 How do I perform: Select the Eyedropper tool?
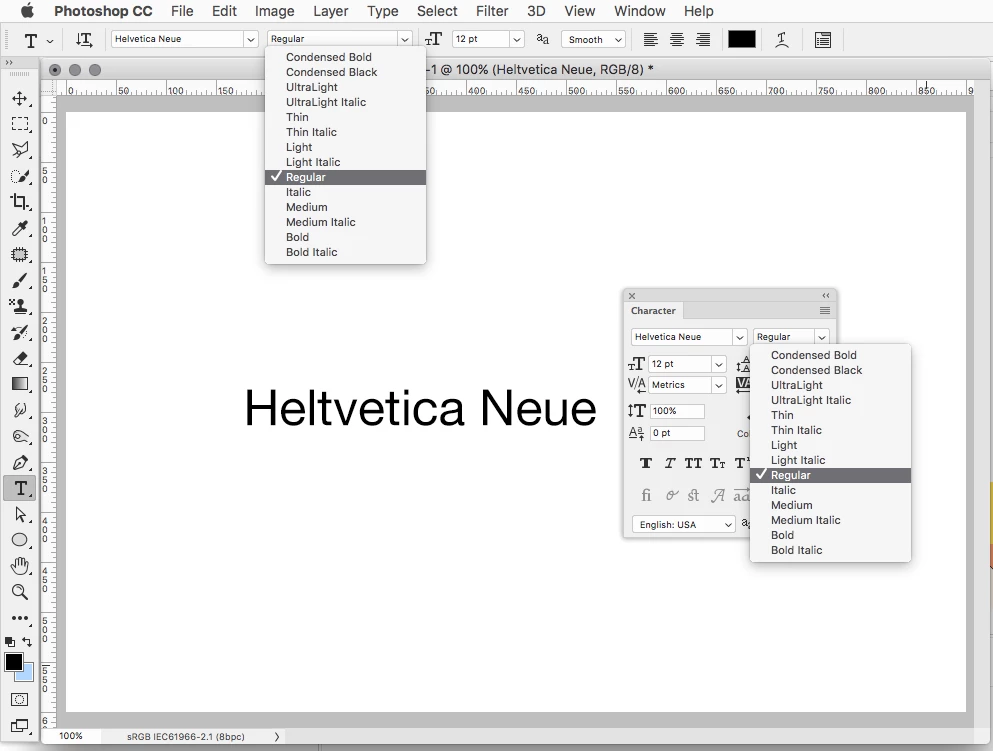click(x=20, y=228)
